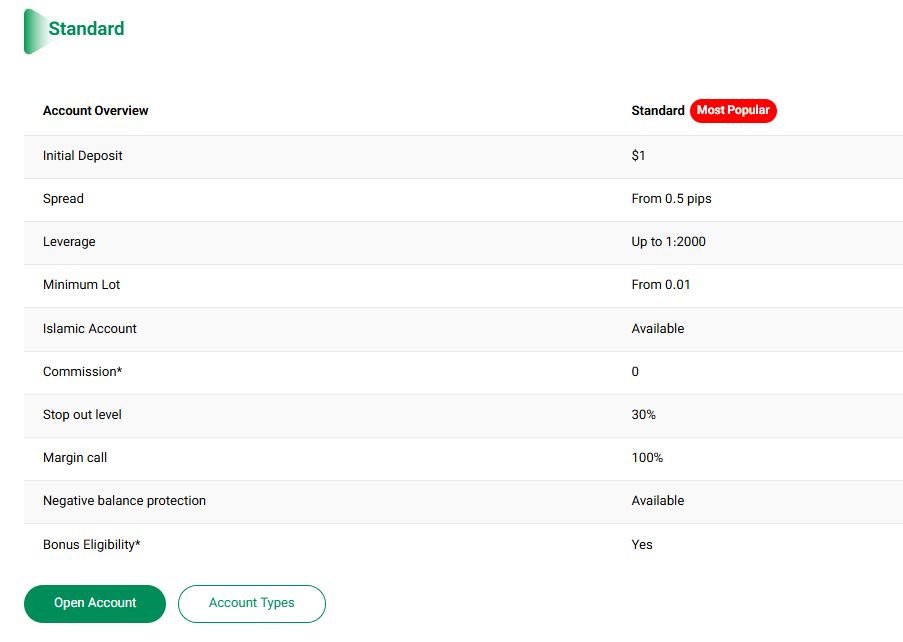The image size is (903, 642).
Task: Select the Commission* row label
Action: (x=82, y=372)
